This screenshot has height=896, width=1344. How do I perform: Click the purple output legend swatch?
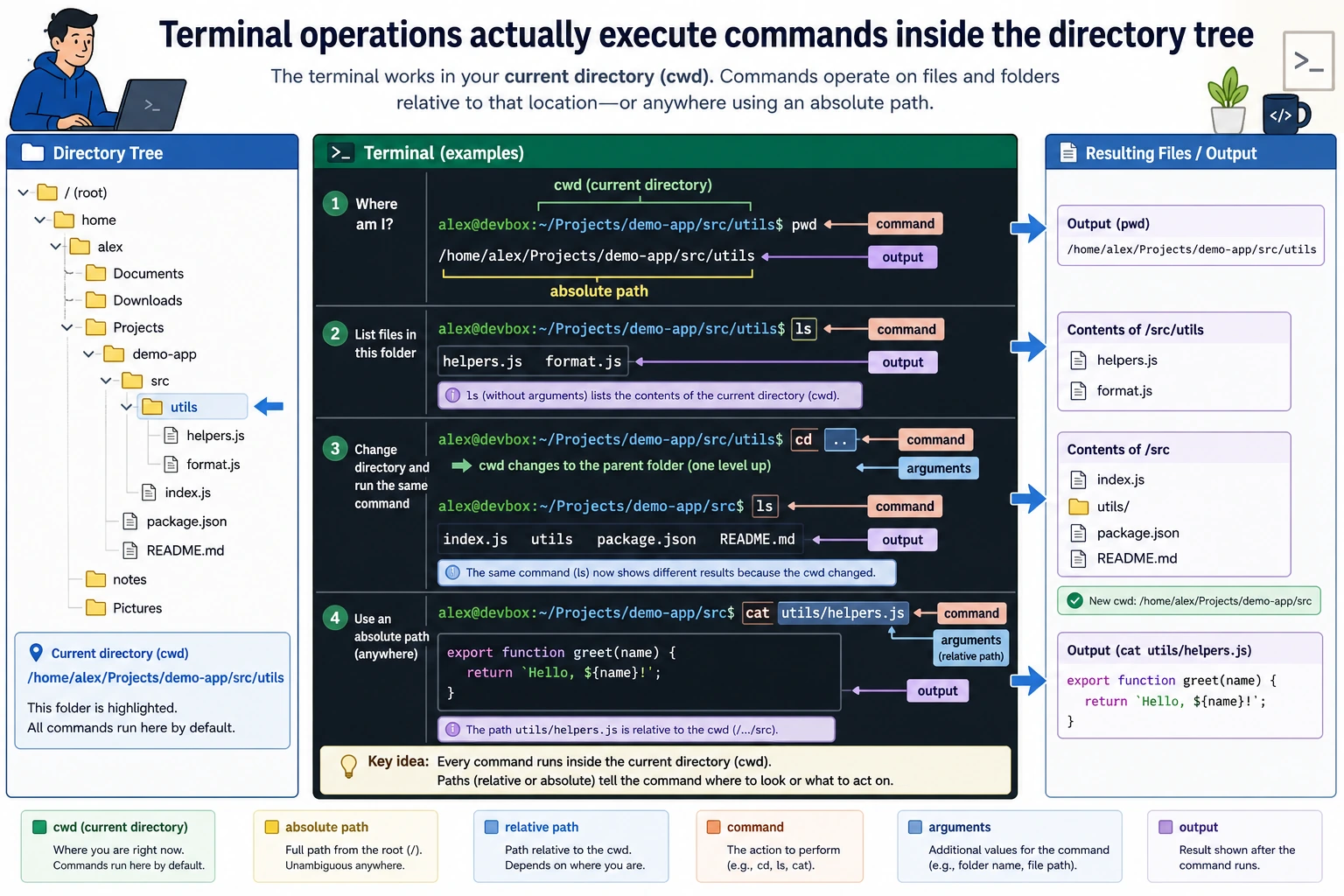(1165, 827)
